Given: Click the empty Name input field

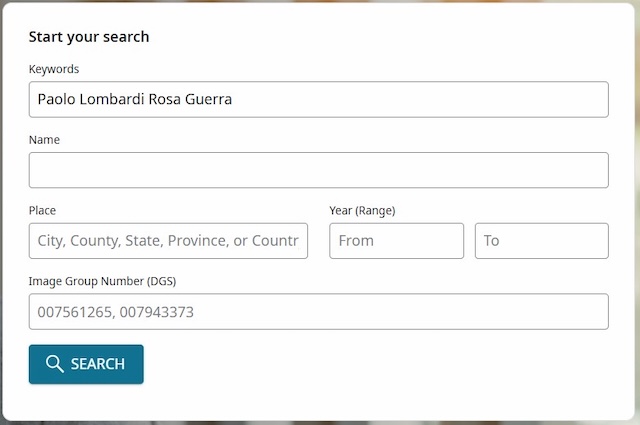Looking at the screenshot, I should (x=318, y=170).
